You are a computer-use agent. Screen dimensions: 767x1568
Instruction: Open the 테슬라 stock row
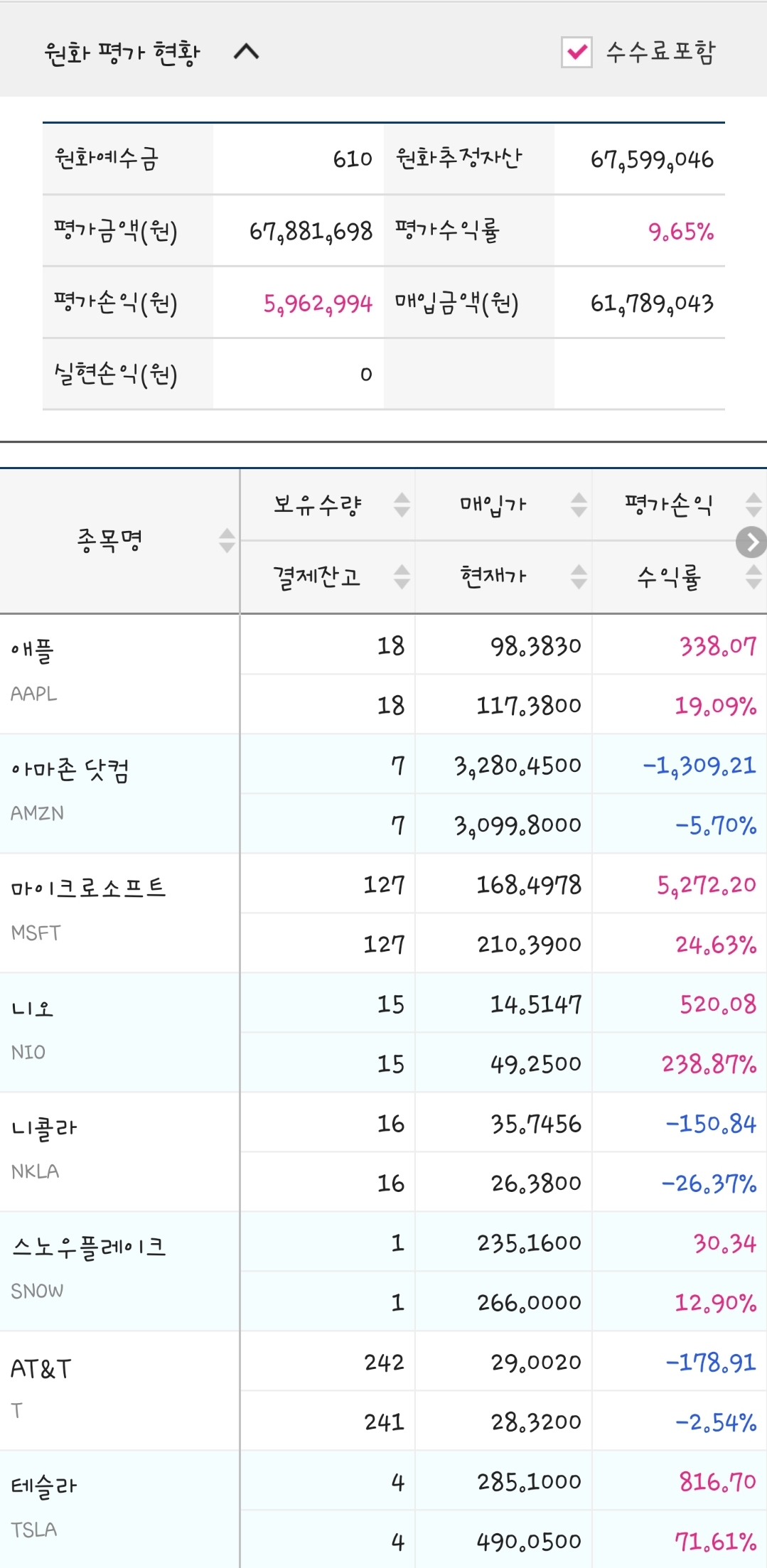[x=383, y=1509]
